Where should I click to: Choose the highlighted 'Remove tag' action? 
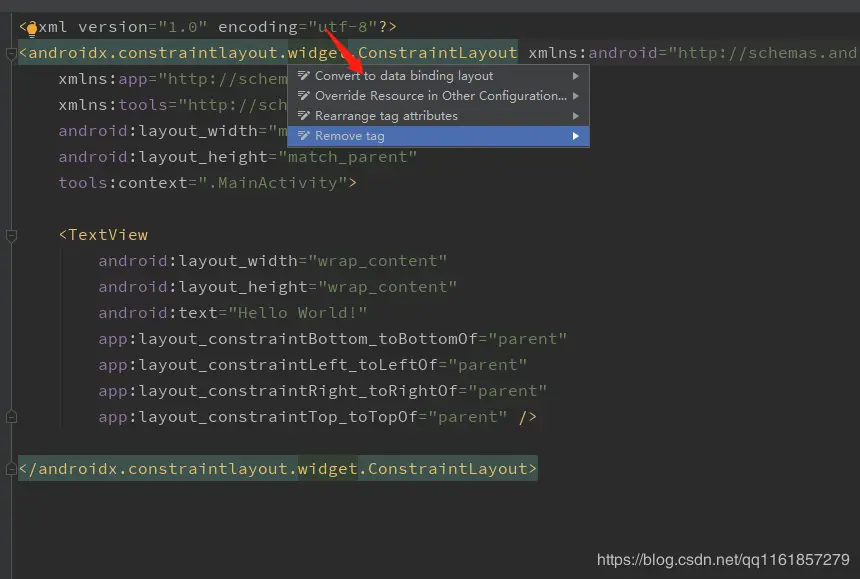tap(438, 136)
